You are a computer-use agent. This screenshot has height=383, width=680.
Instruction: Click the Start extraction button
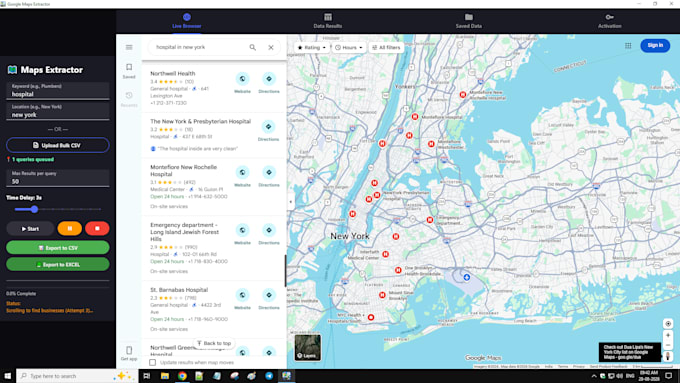[30, 229]
